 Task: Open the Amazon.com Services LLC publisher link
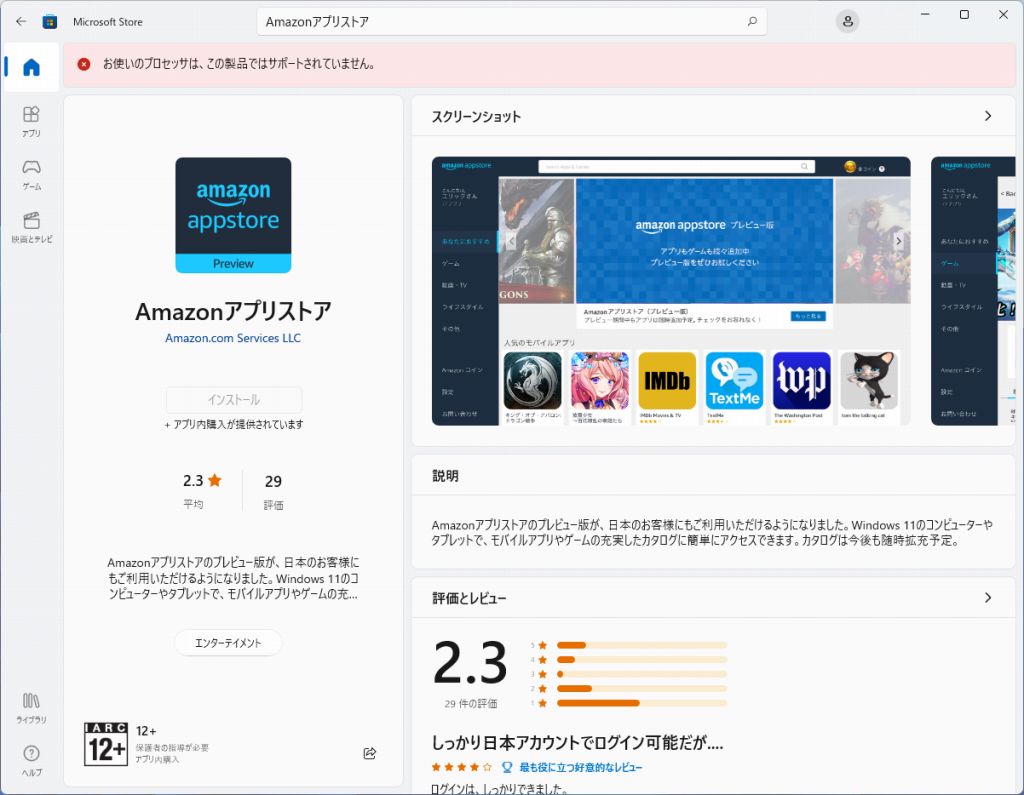click(x=233, y=338)
